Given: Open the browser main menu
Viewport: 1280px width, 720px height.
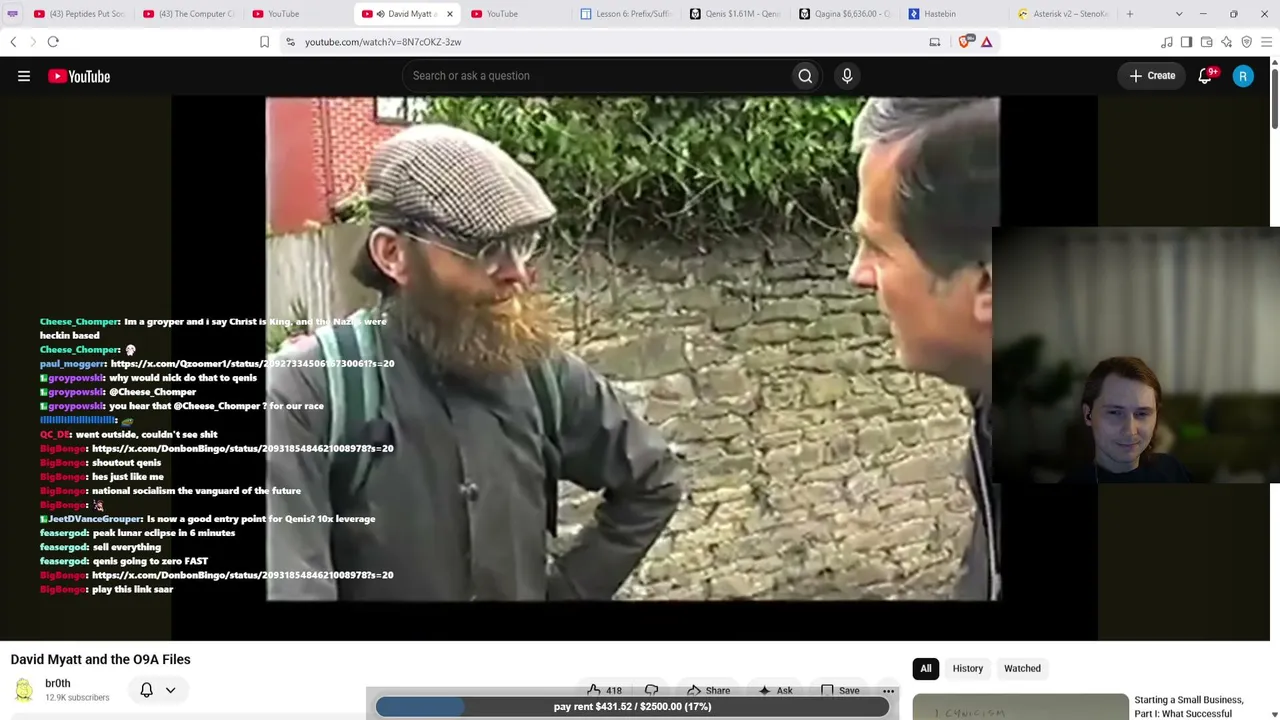Looking at the screenshot, I should pos(1266,42).
